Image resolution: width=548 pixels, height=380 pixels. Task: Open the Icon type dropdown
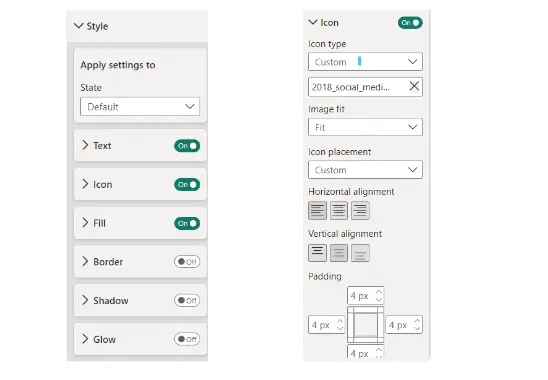pos(365,62)
